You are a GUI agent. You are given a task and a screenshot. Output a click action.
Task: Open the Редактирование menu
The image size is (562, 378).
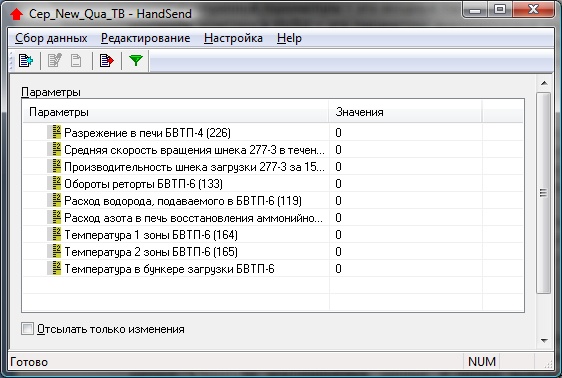click(146, 38)
